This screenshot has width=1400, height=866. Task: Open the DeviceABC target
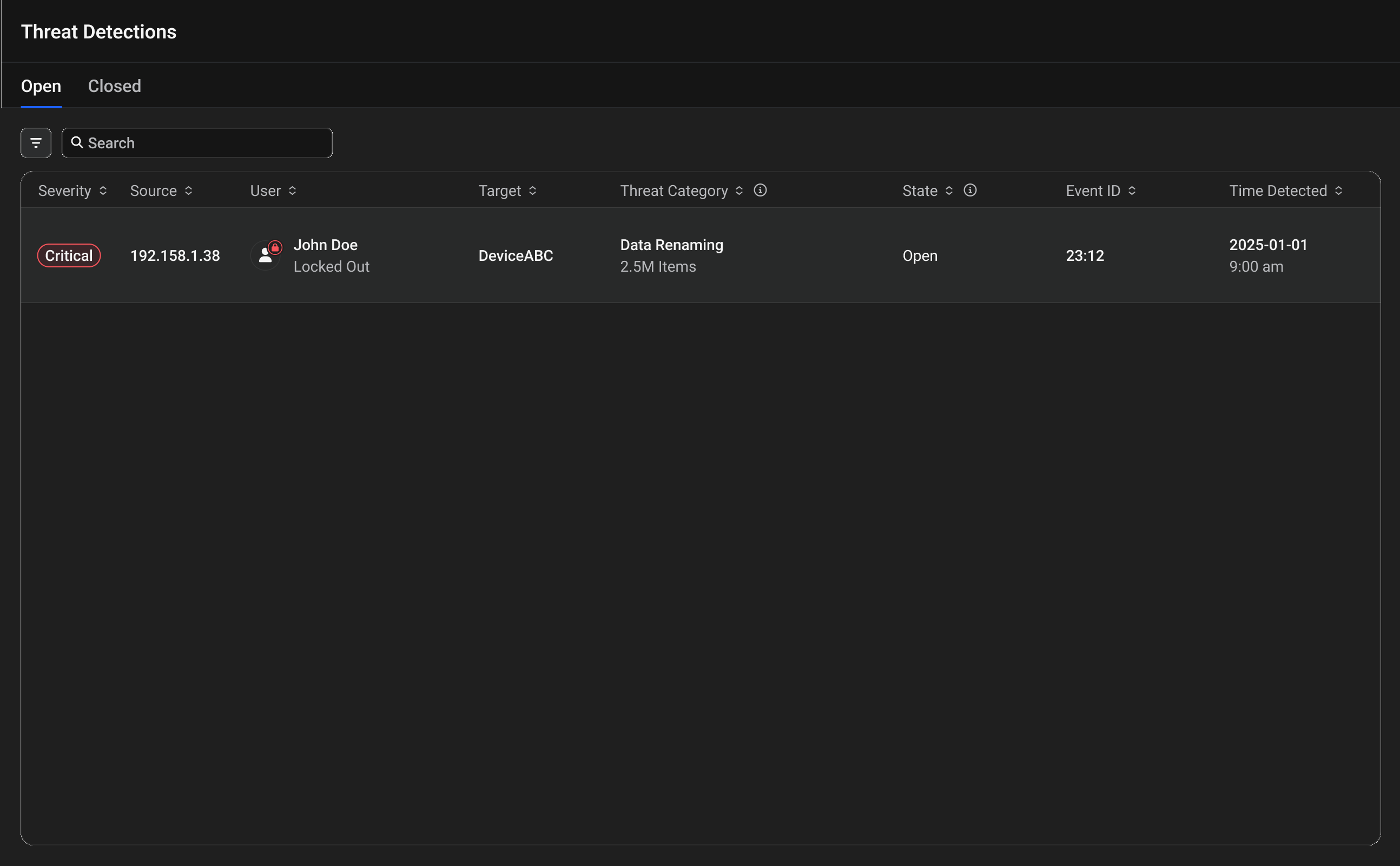click(x=515, y=255)
